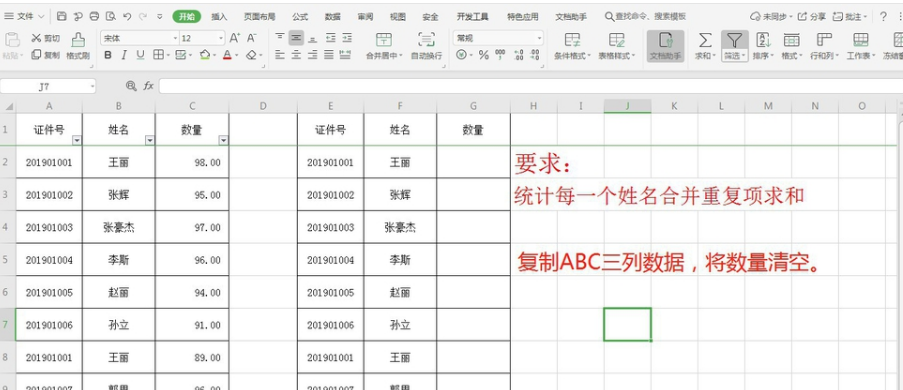903x390 pixels.
Task: Click the Increase Indent icon
Action: click(347, 38)
